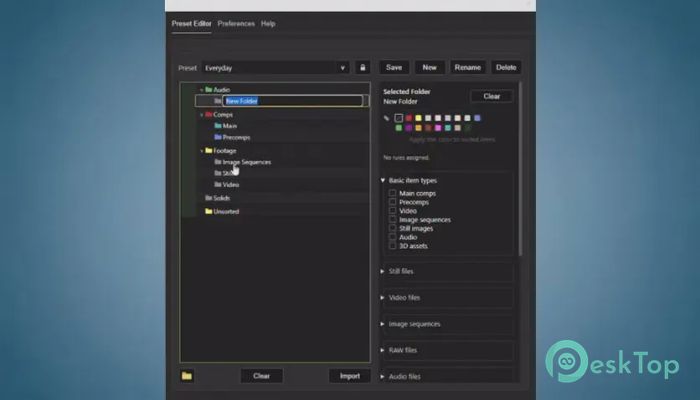
Task: Click the yellow folder icon of Unsorted
Action: [x=208, y=211]
